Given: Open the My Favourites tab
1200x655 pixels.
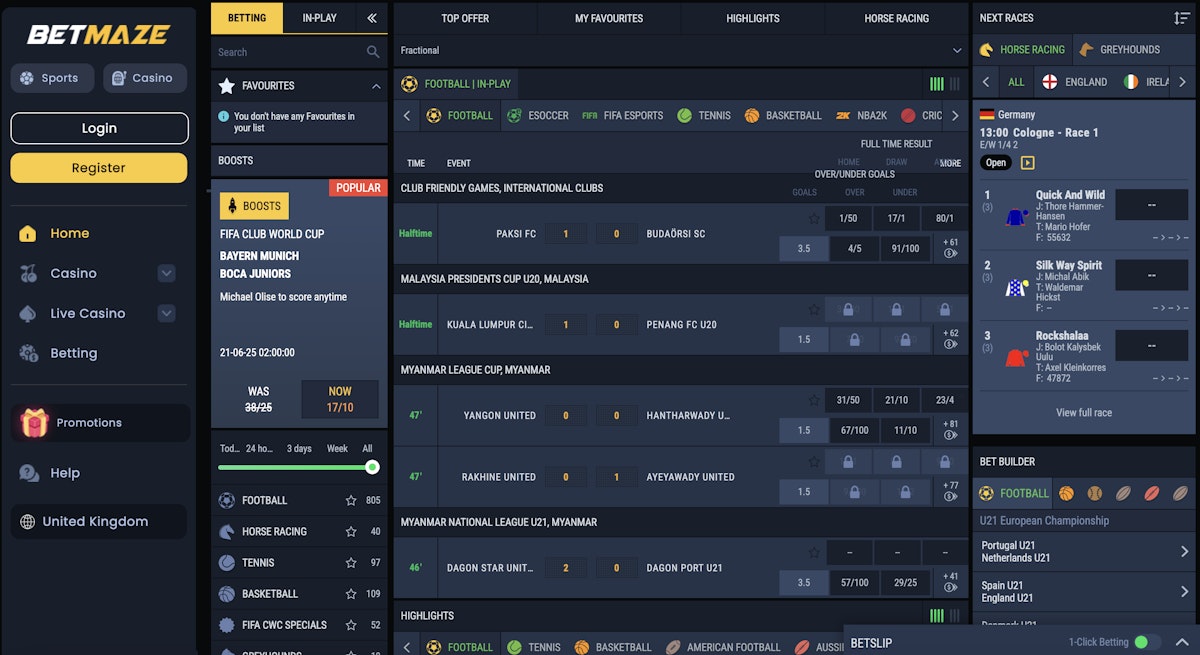Looking at the screenshot, I should click(x=609, y=18).
